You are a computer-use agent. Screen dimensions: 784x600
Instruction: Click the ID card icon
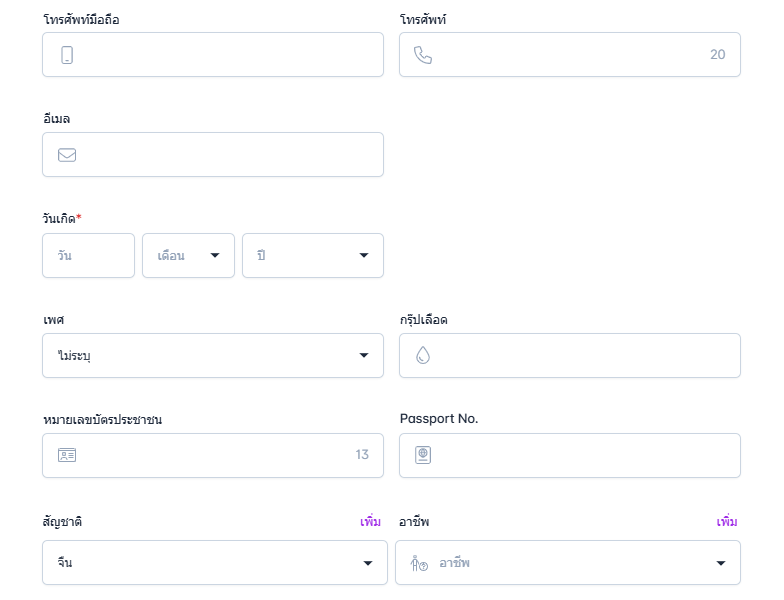67,455
